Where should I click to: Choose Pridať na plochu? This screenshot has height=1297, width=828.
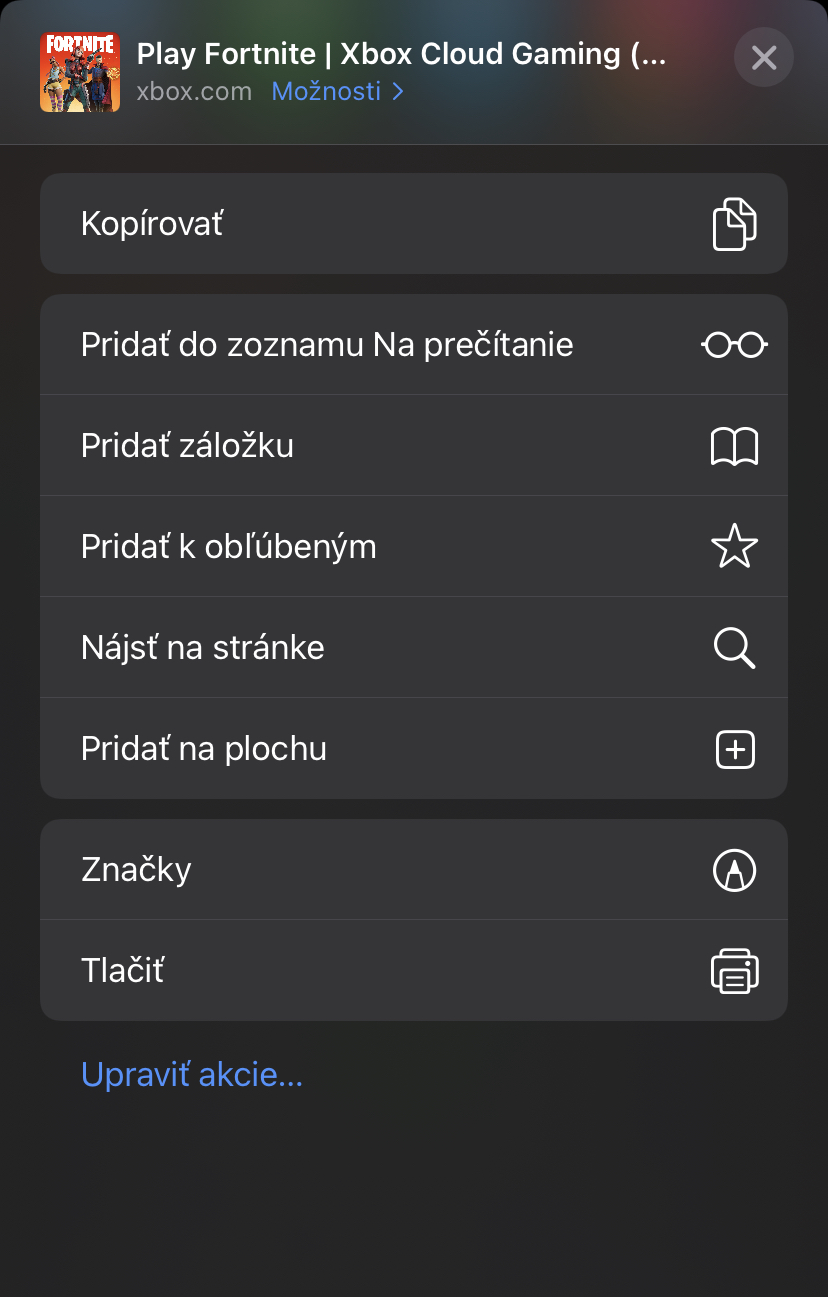(414, 749)
